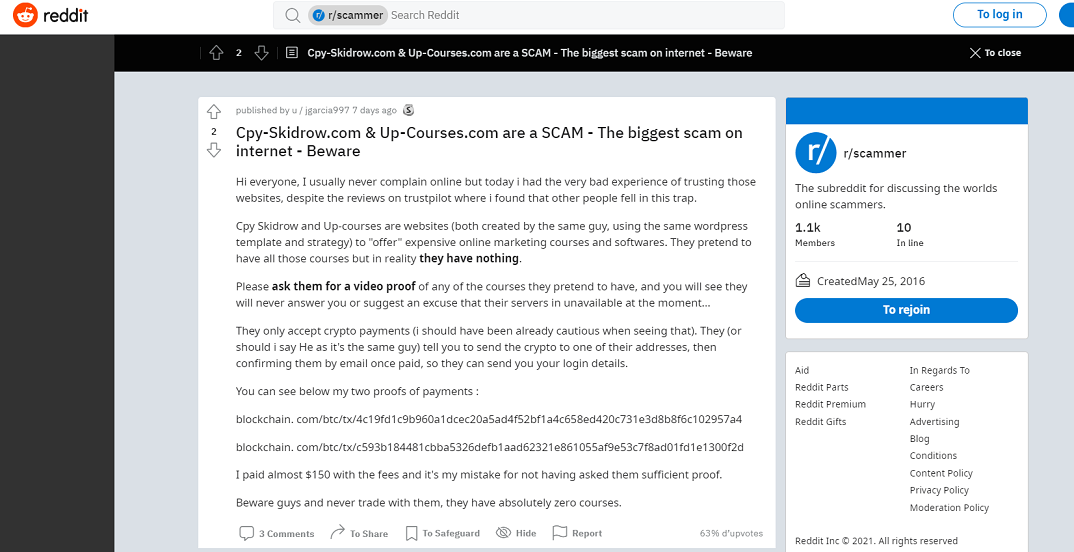
Task: Open the Reddit Premium footer link
Action: click(x=830, y=405)
